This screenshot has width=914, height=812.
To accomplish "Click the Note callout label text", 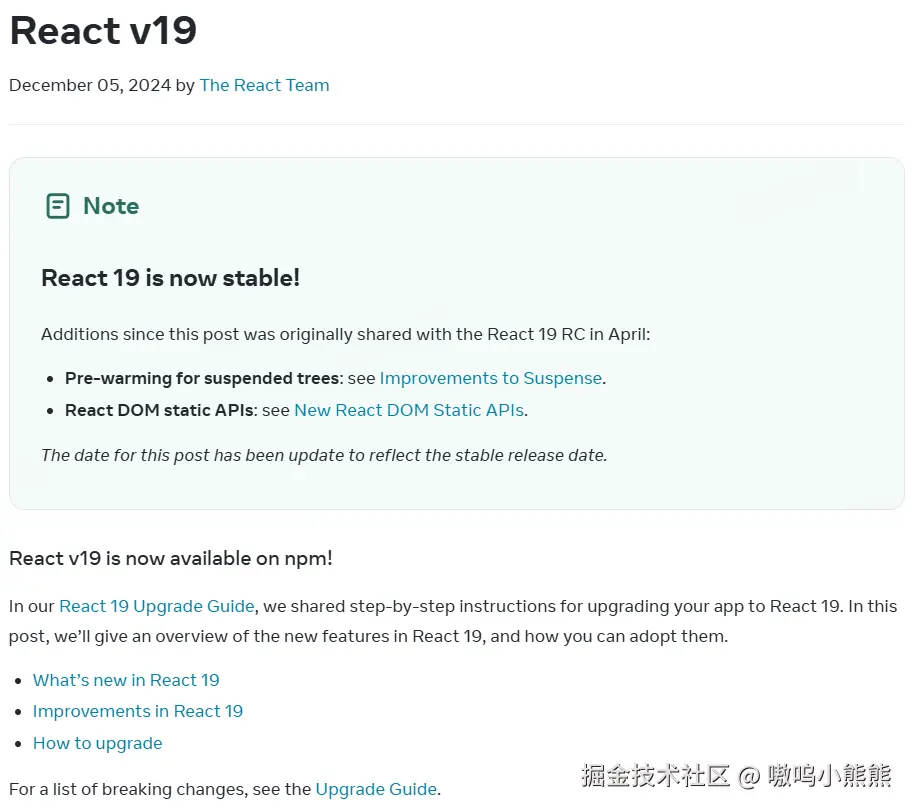I will [x=111, y=206].
